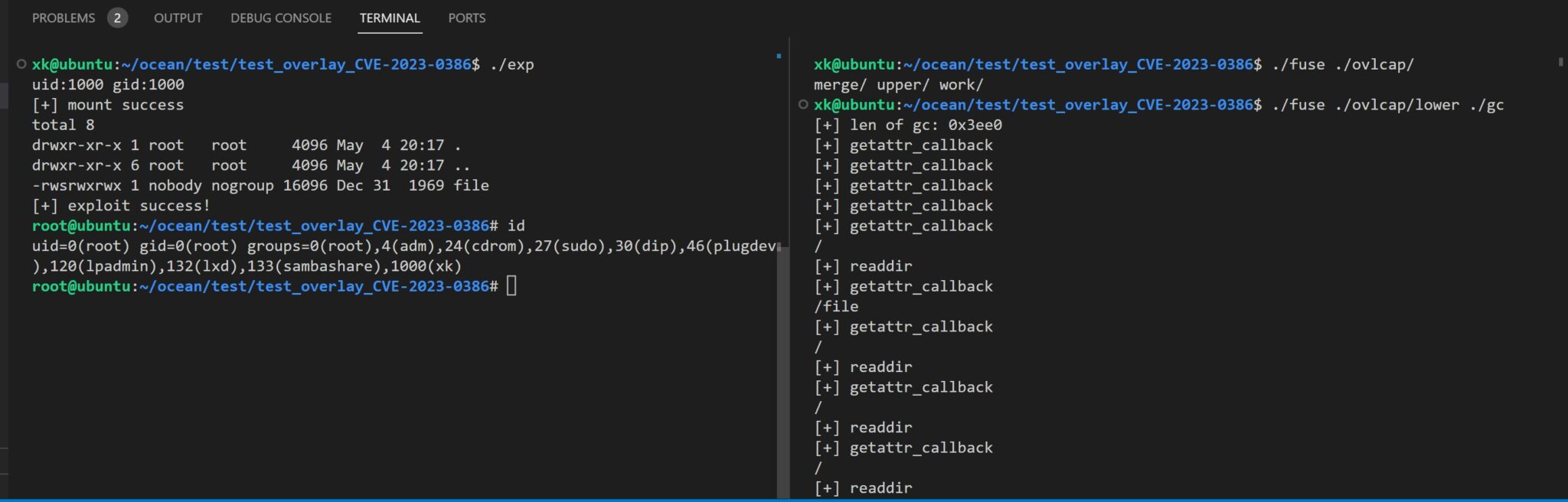Switch to the PORTS tab
1568x502 pixels.
point(466,18)
